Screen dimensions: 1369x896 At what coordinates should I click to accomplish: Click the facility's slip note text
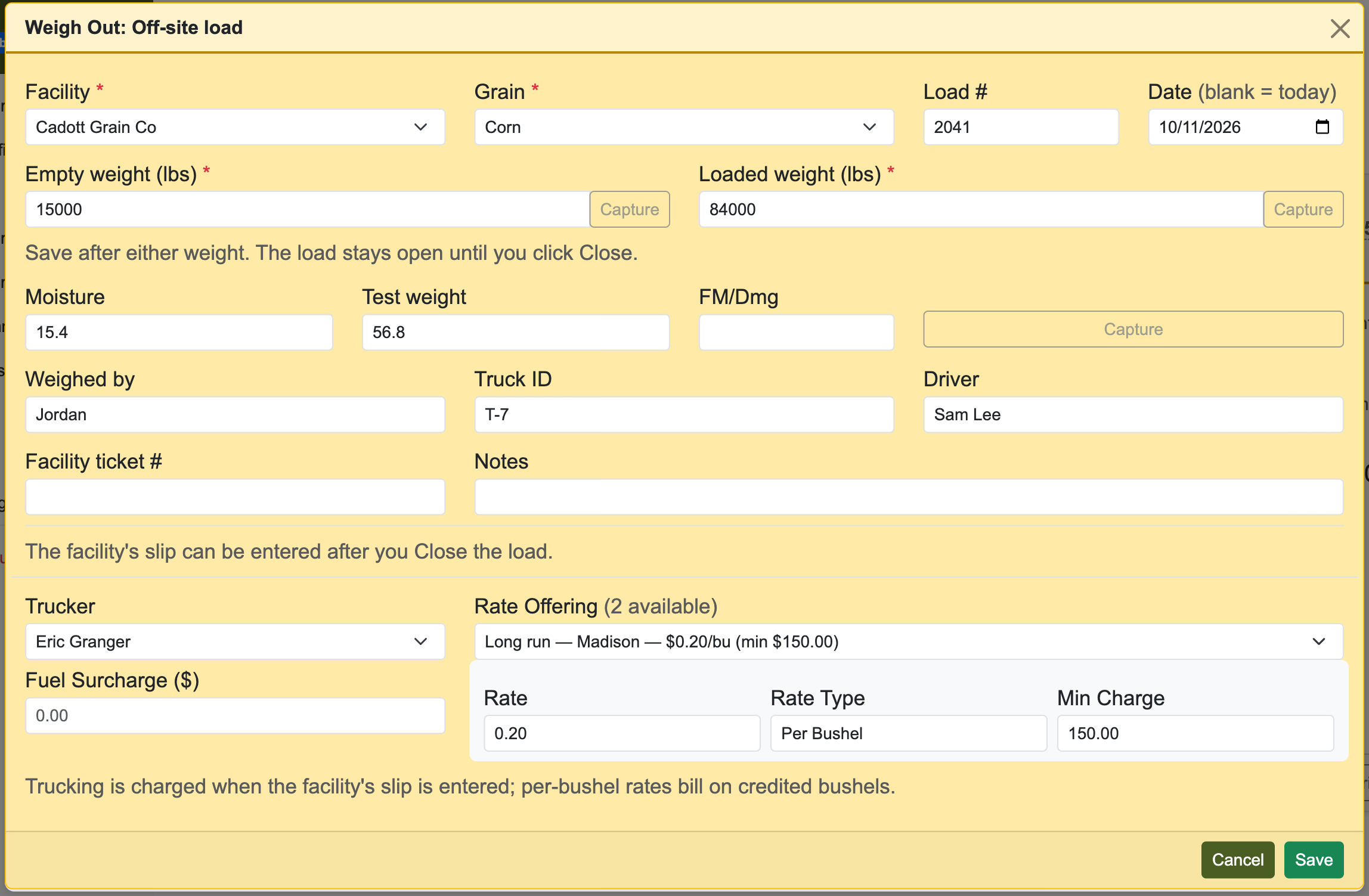(289, 551)
